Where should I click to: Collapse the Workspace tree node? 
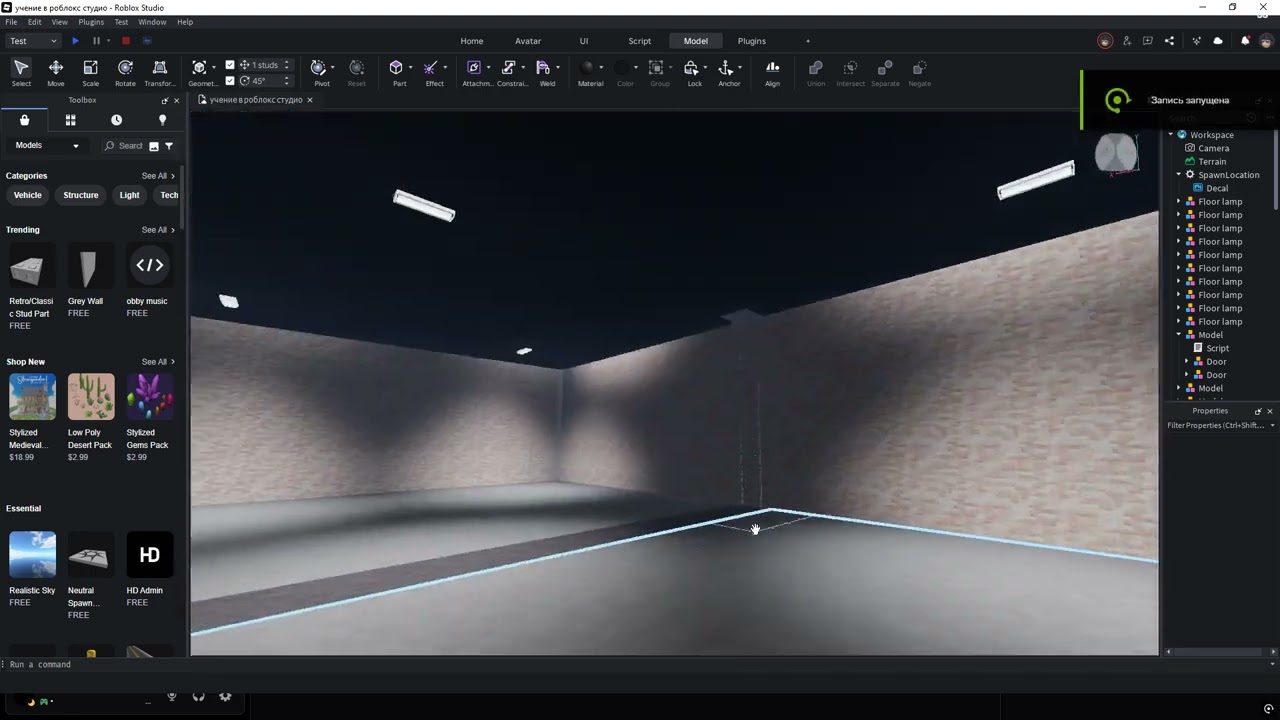(x=1171, y=135)
